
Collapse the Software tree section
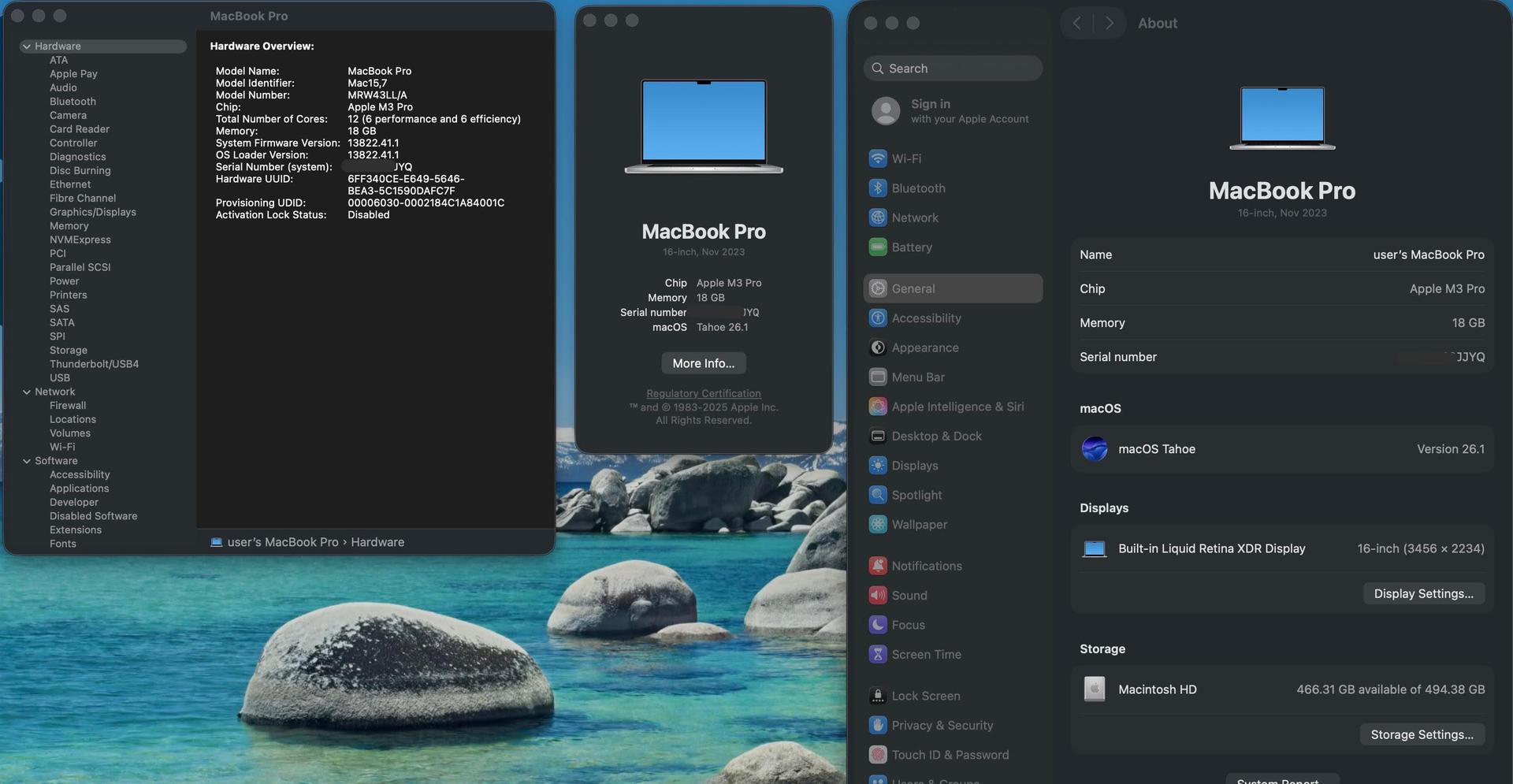point(27,461)
